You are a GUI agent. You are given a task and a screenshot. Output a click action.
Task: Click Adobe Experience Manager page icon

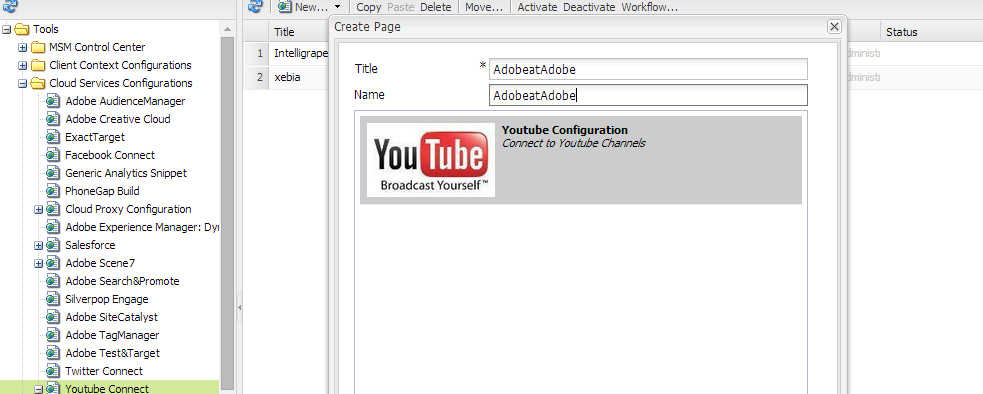click(x=53, y=227)
